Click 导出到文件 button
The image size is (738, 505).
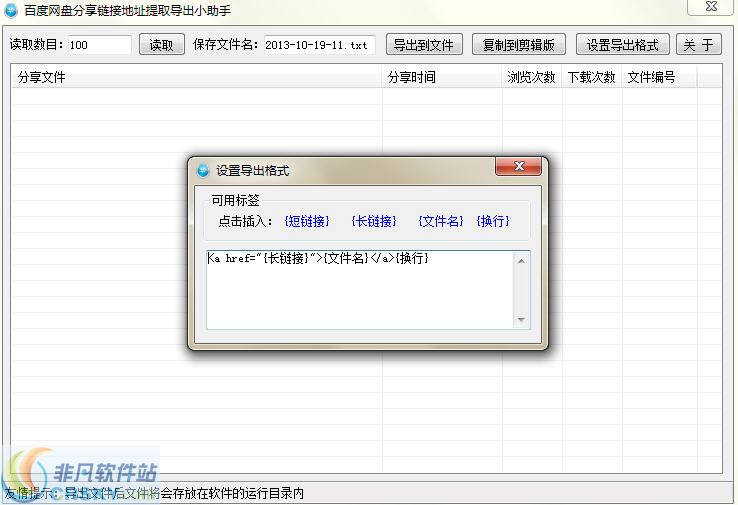tap(424, 45)
